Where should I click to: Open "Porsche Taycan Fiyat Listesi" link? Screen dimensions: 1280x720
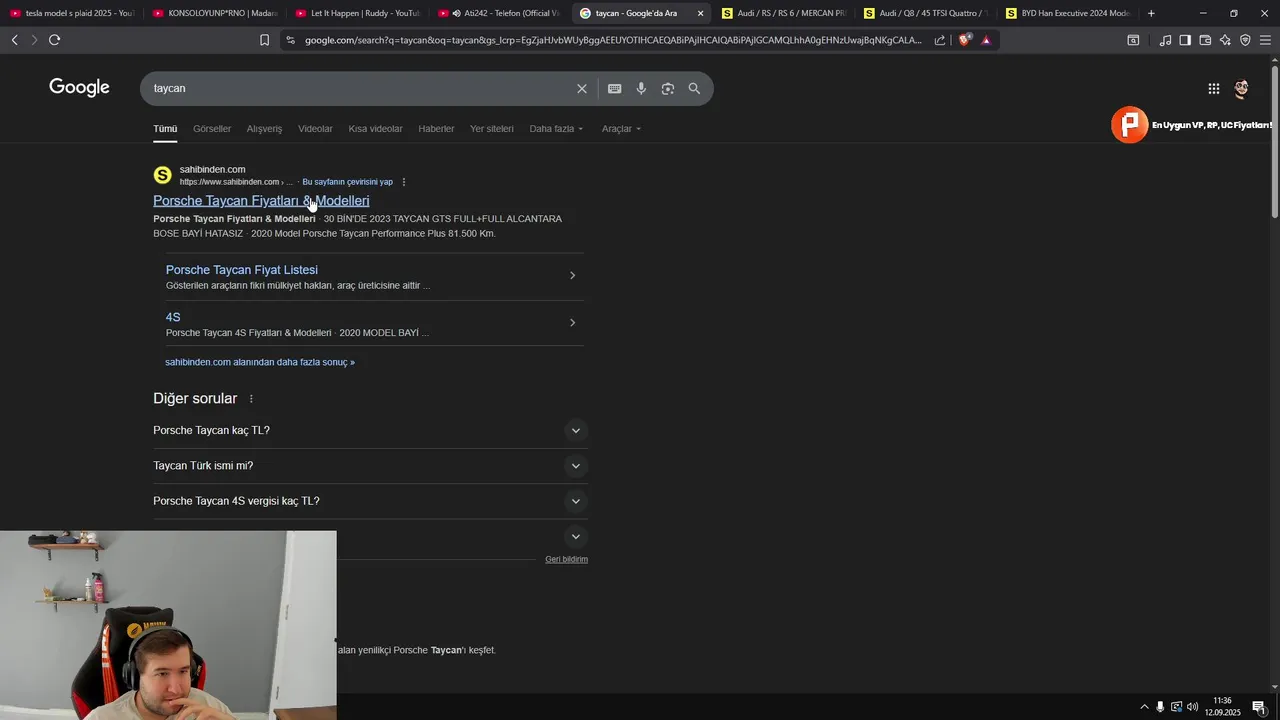pyautogui.click(x=242, y=270)
